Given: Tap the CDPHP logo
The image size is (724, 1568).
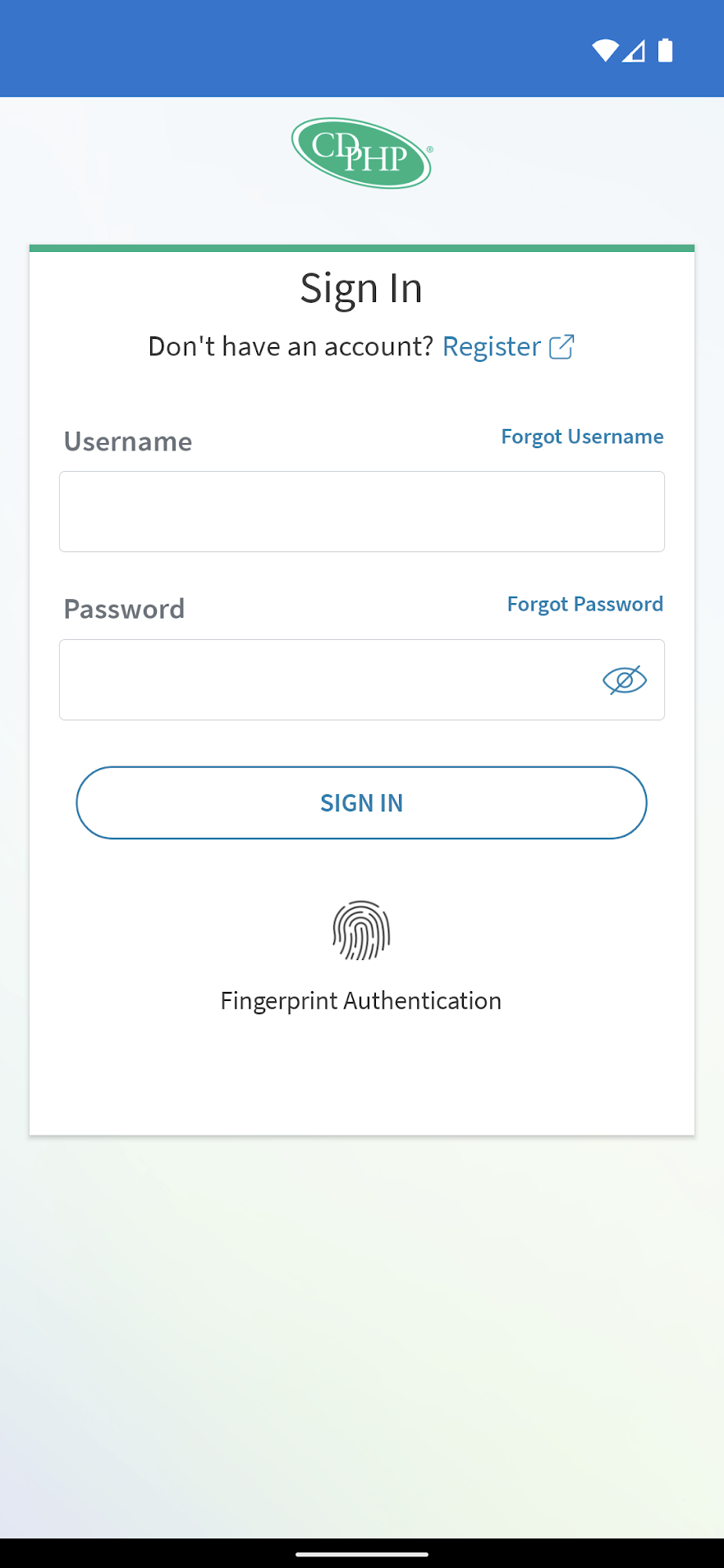Looking at the screenshot, I should pyautogui.click(x=361, y=153).
